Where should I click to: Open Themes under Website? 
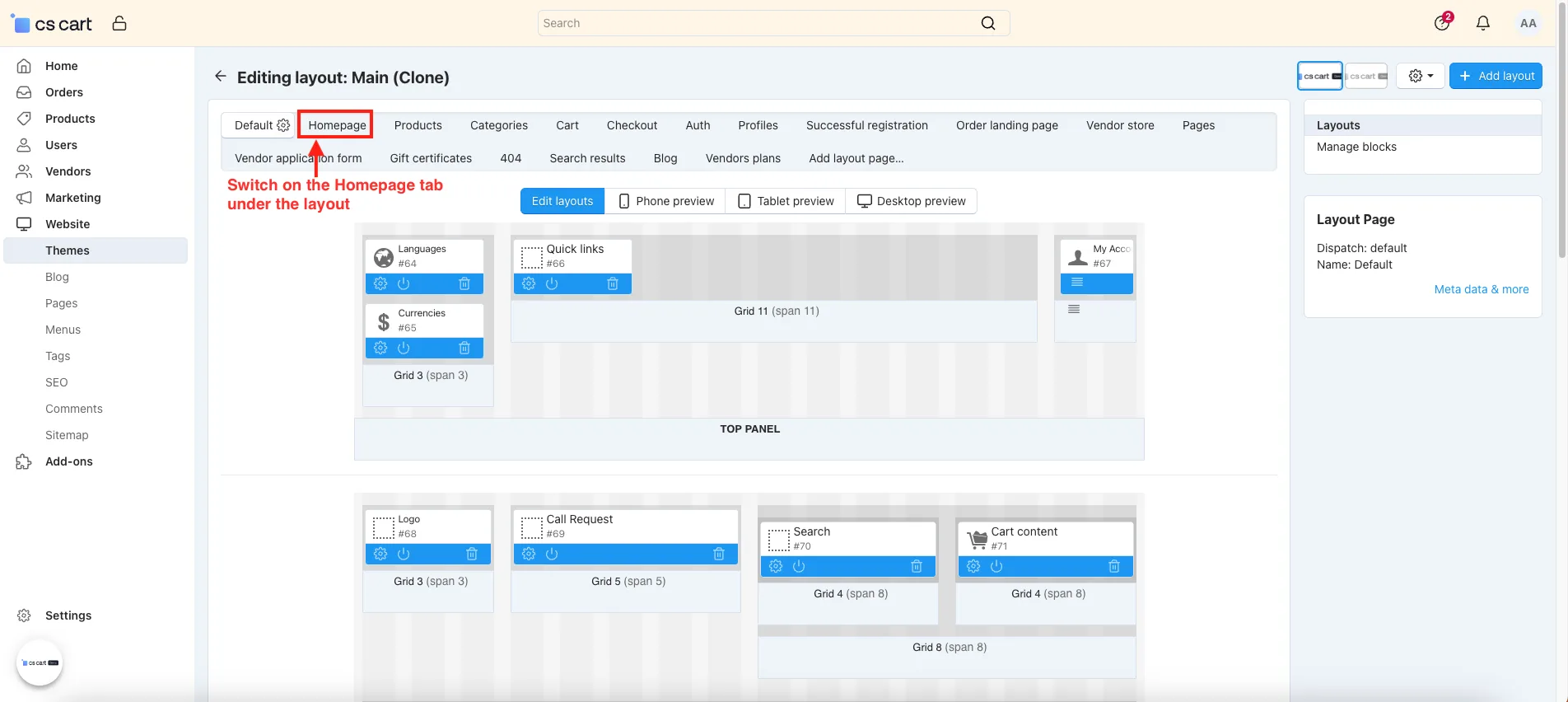point(95,250)
